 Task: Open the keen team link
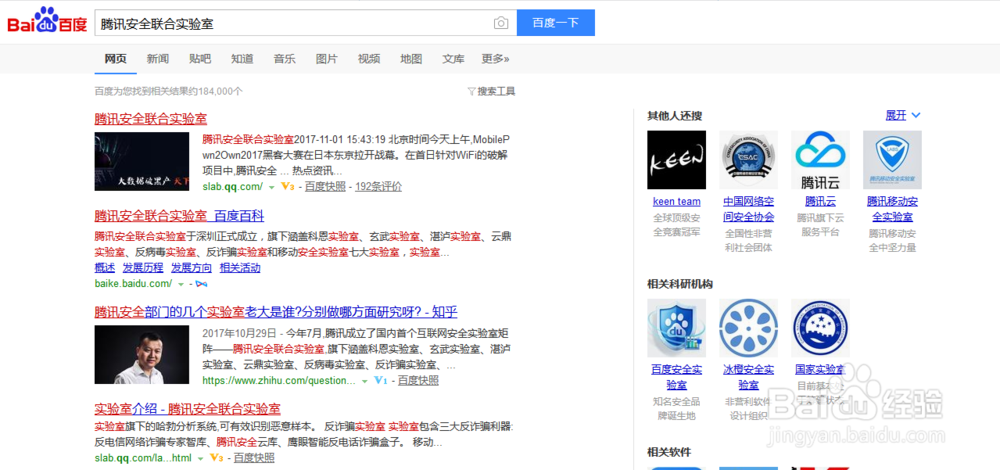coord(677,202)
